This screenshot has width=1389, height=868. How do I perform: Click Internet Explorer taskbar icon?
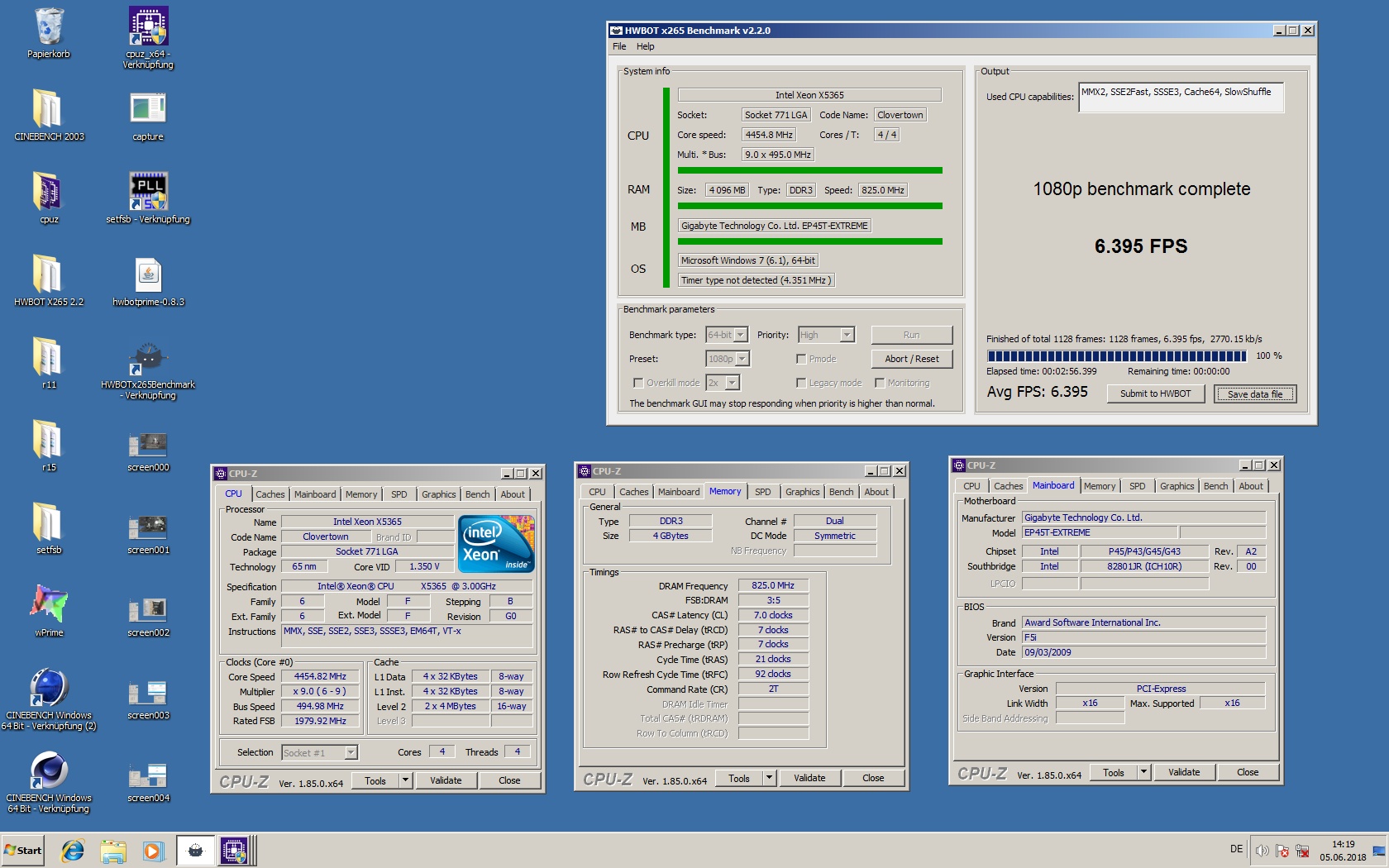(x=73, y=851)
